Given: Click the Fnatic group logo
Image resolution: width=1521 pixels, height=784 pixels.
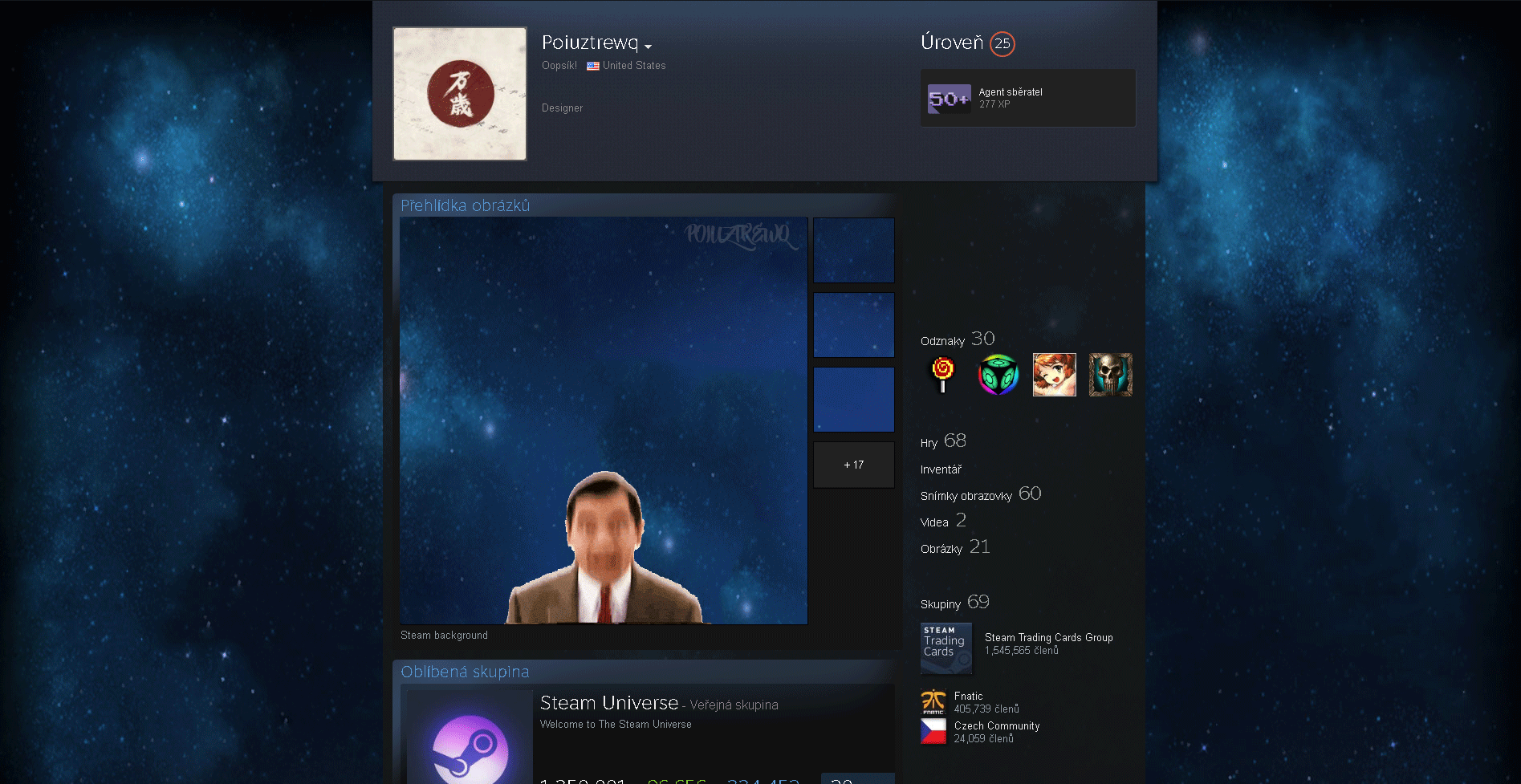Looking at the screenshot, I should point(933,702).
